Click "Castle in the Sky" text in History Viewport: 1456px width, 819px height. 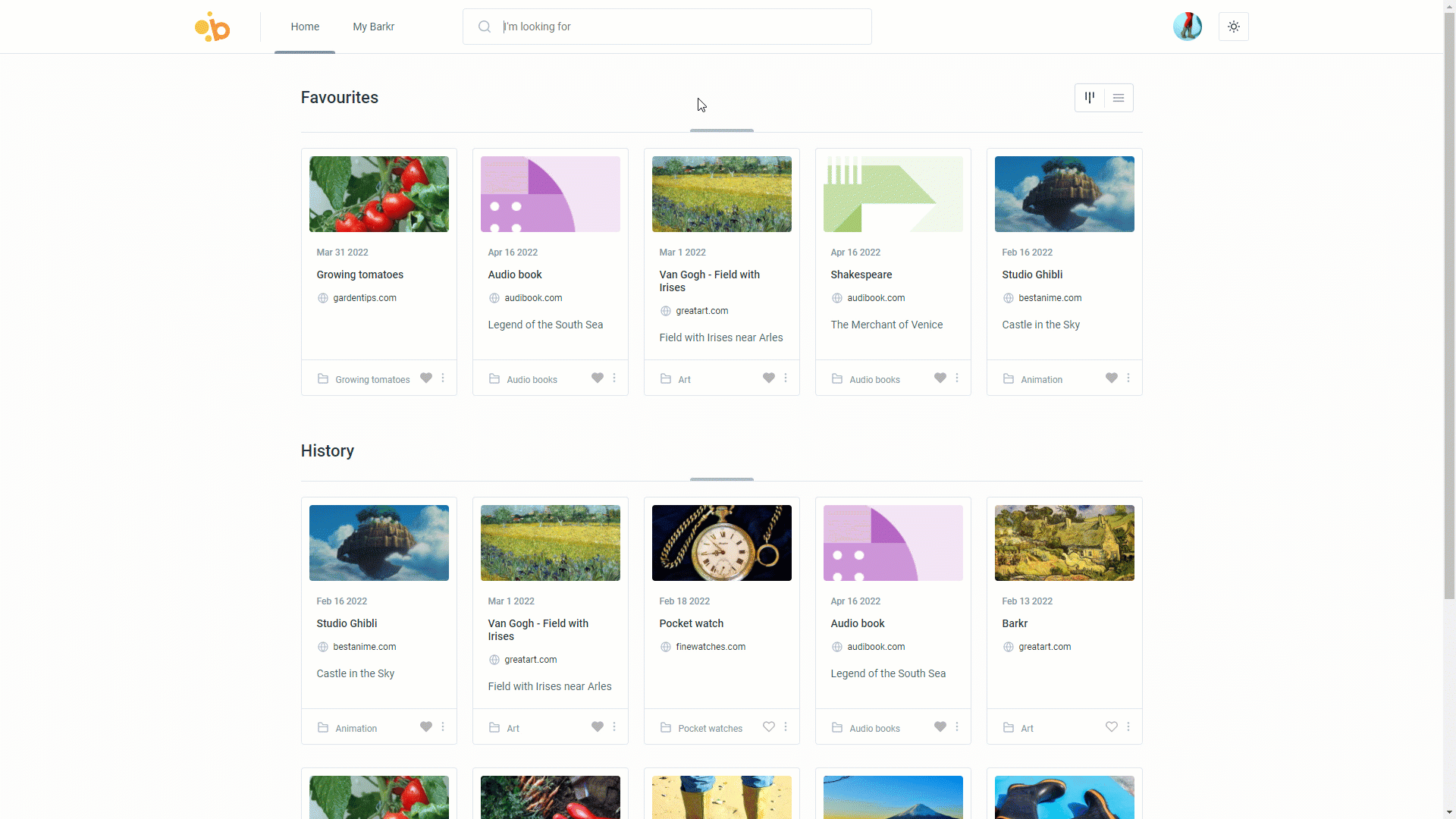point(356,673)
